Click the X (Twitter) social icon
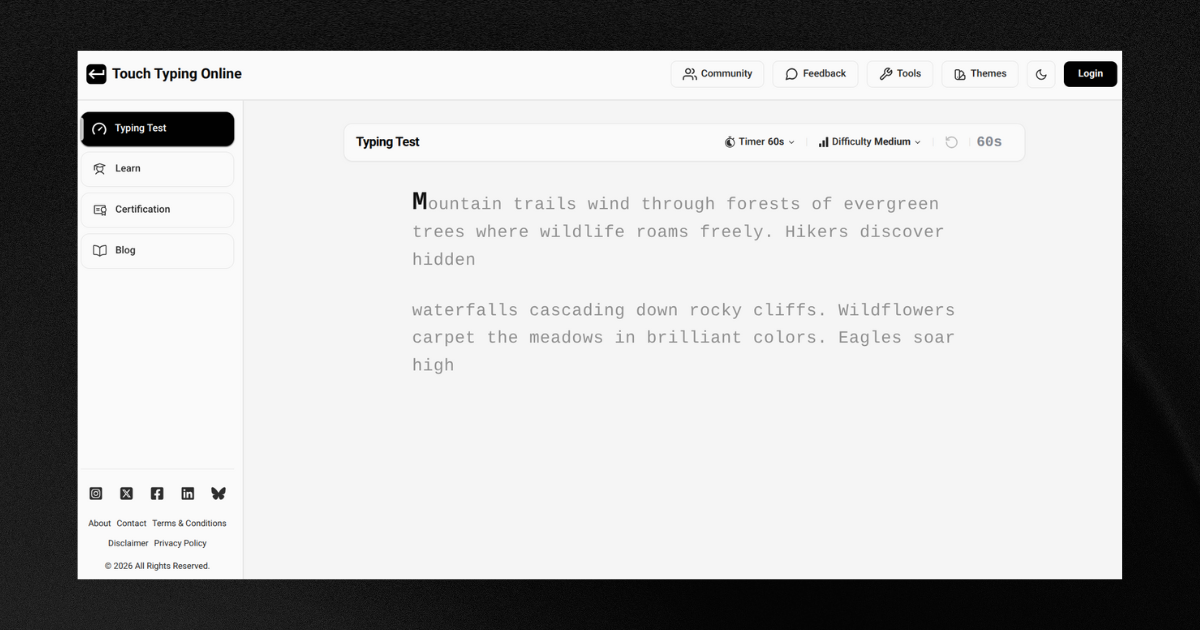 126,493
